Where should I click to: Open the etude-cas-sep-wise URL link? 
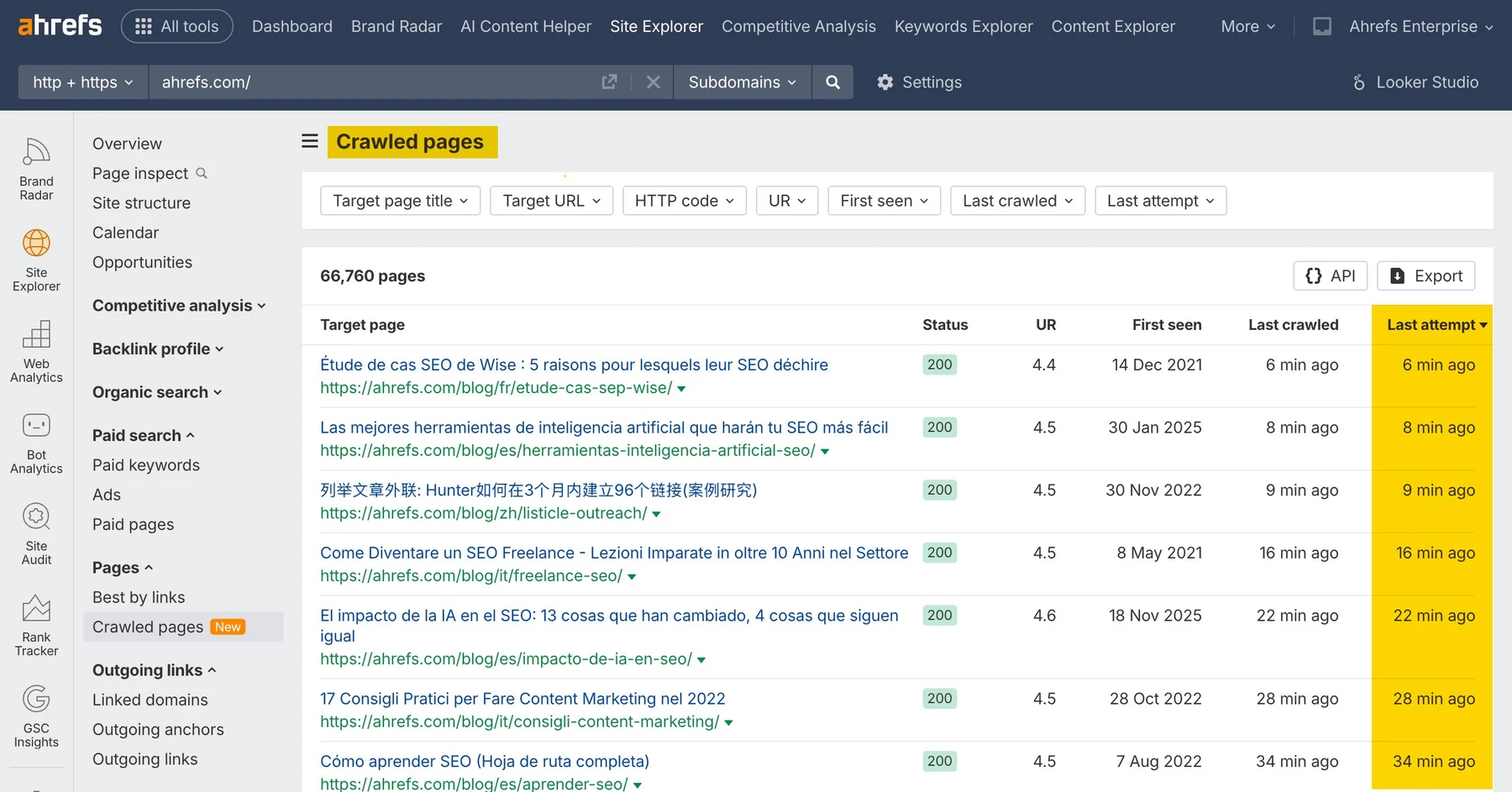pos(496,388)
